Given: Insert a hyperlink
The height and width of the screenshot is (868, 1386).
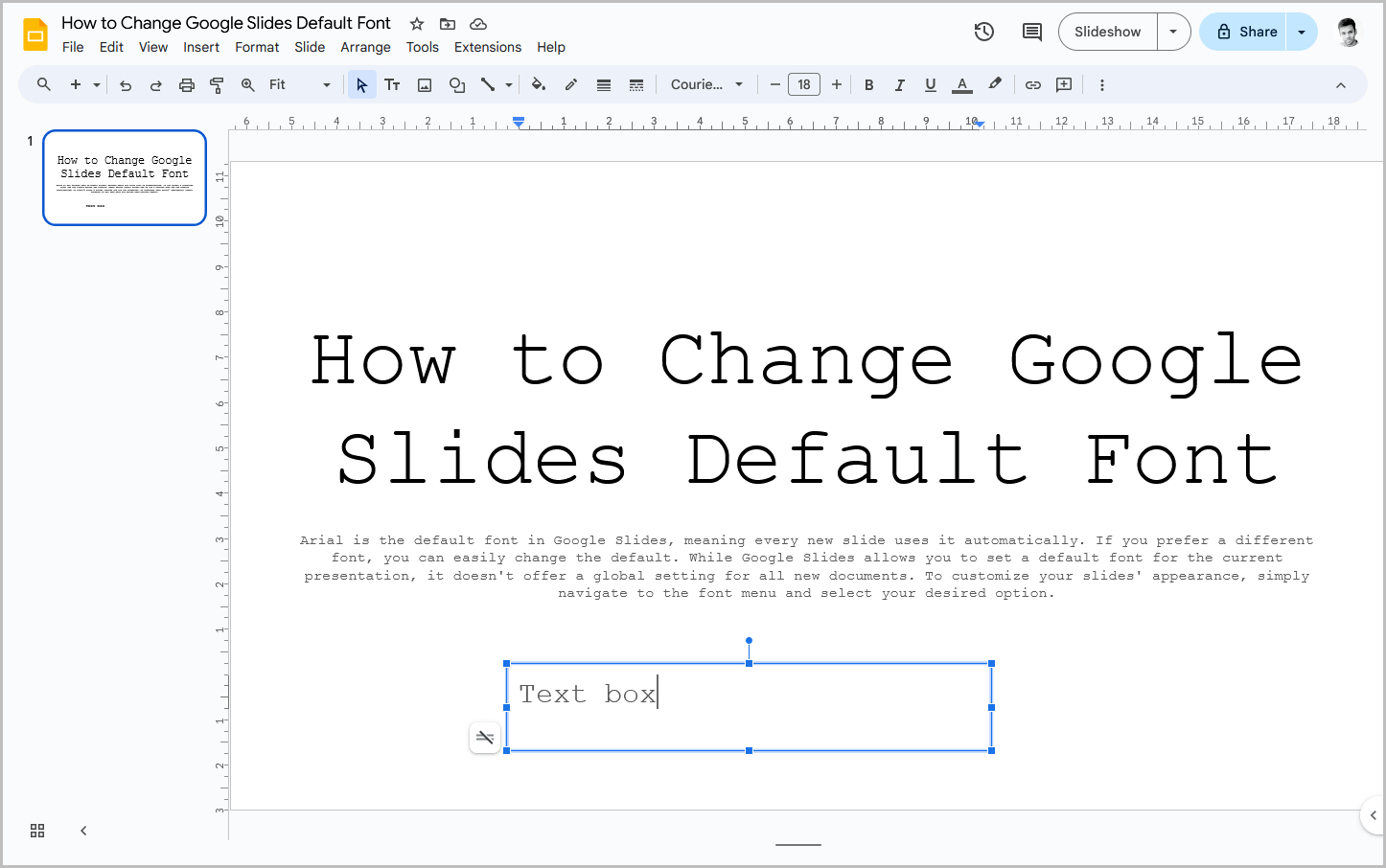Looking at the screenshot, I should [1033, 85].
